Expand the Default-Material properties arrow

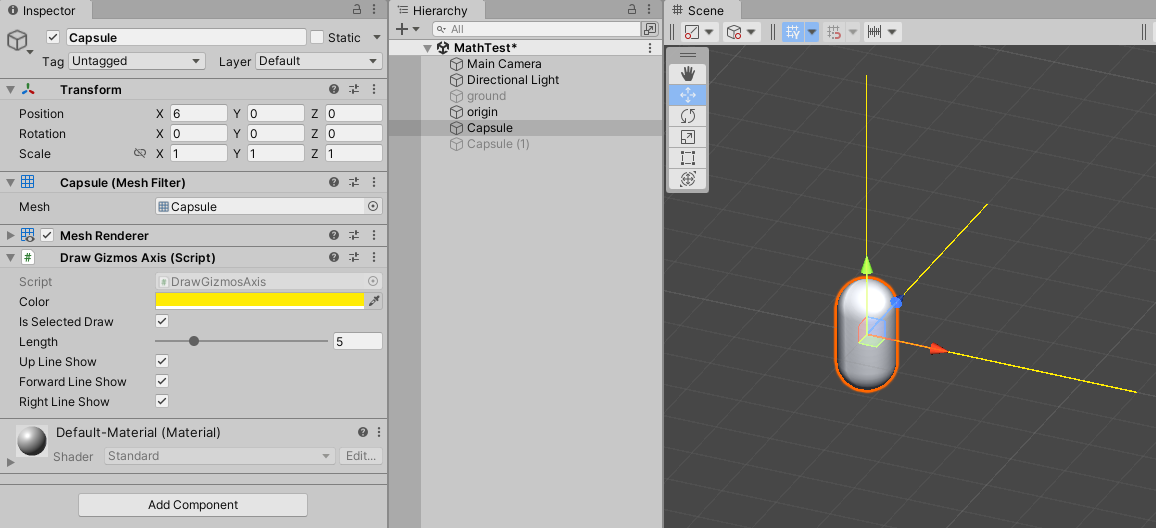coord(10,462)
